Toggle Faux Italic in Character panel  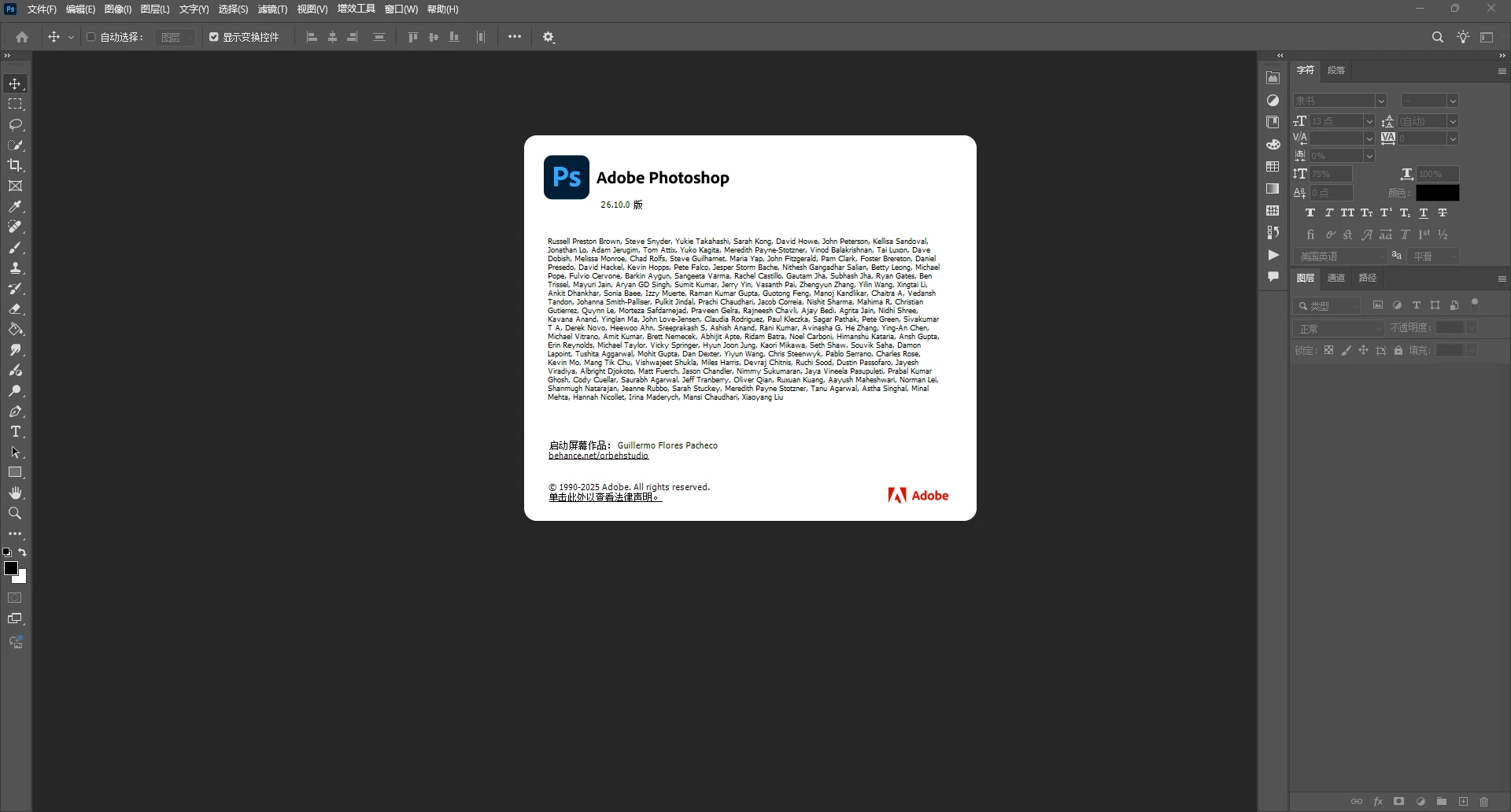click(x=1328, y=213)
